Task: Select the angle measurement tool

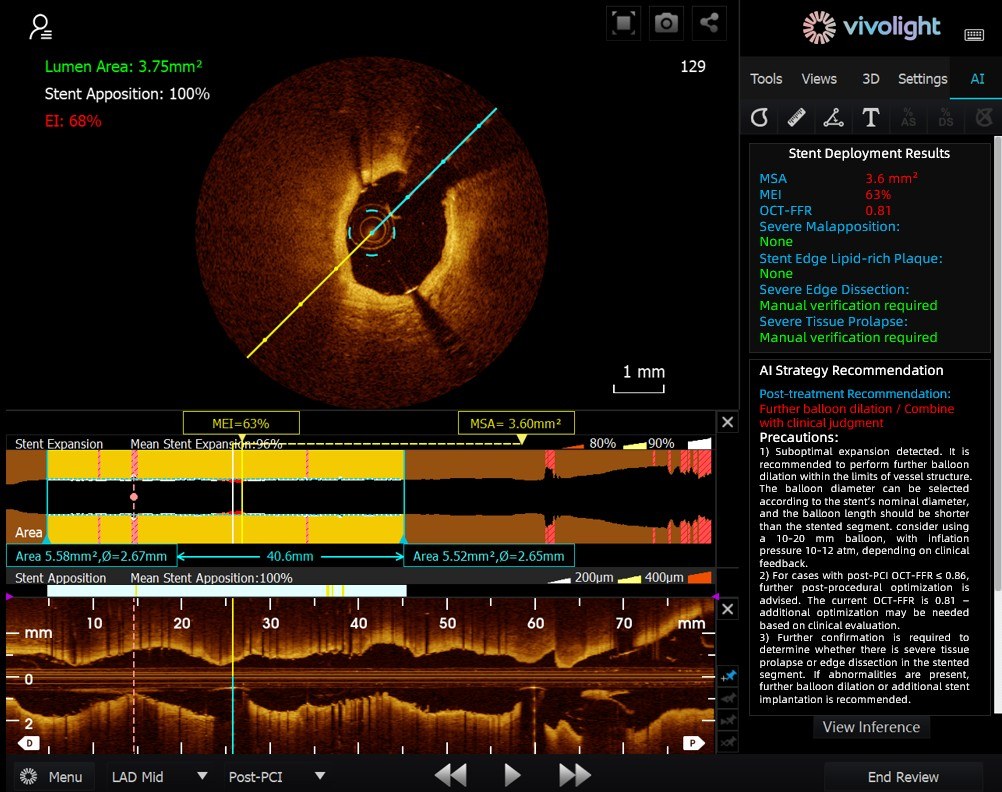Action: 833,118
